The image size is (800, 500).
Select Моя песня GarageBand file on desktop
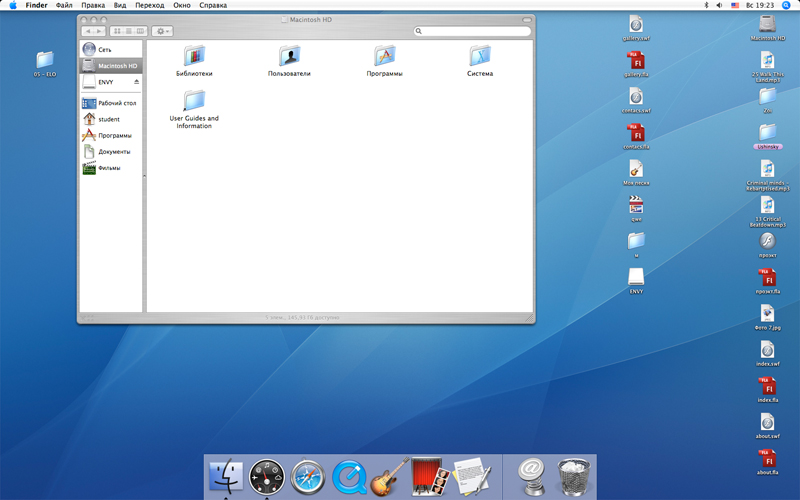tap(636, 172)
